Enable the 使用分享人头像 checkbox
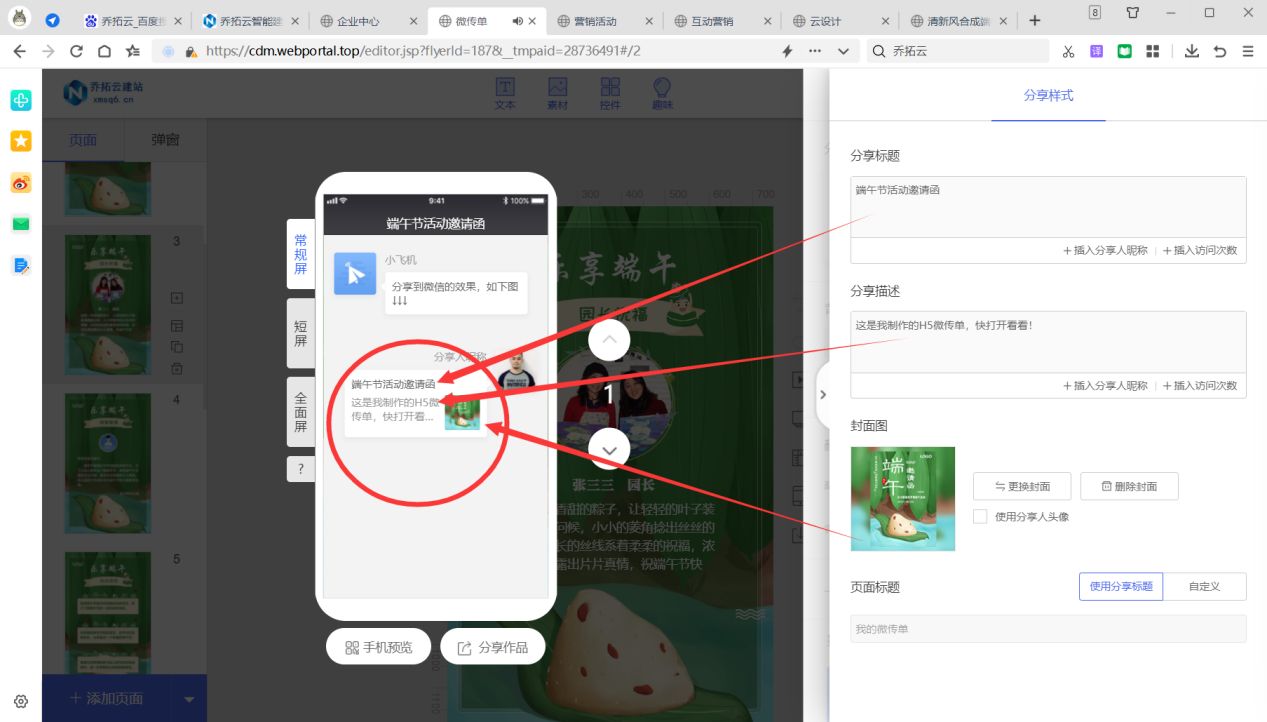1267x722 pixels. (981, 517)
